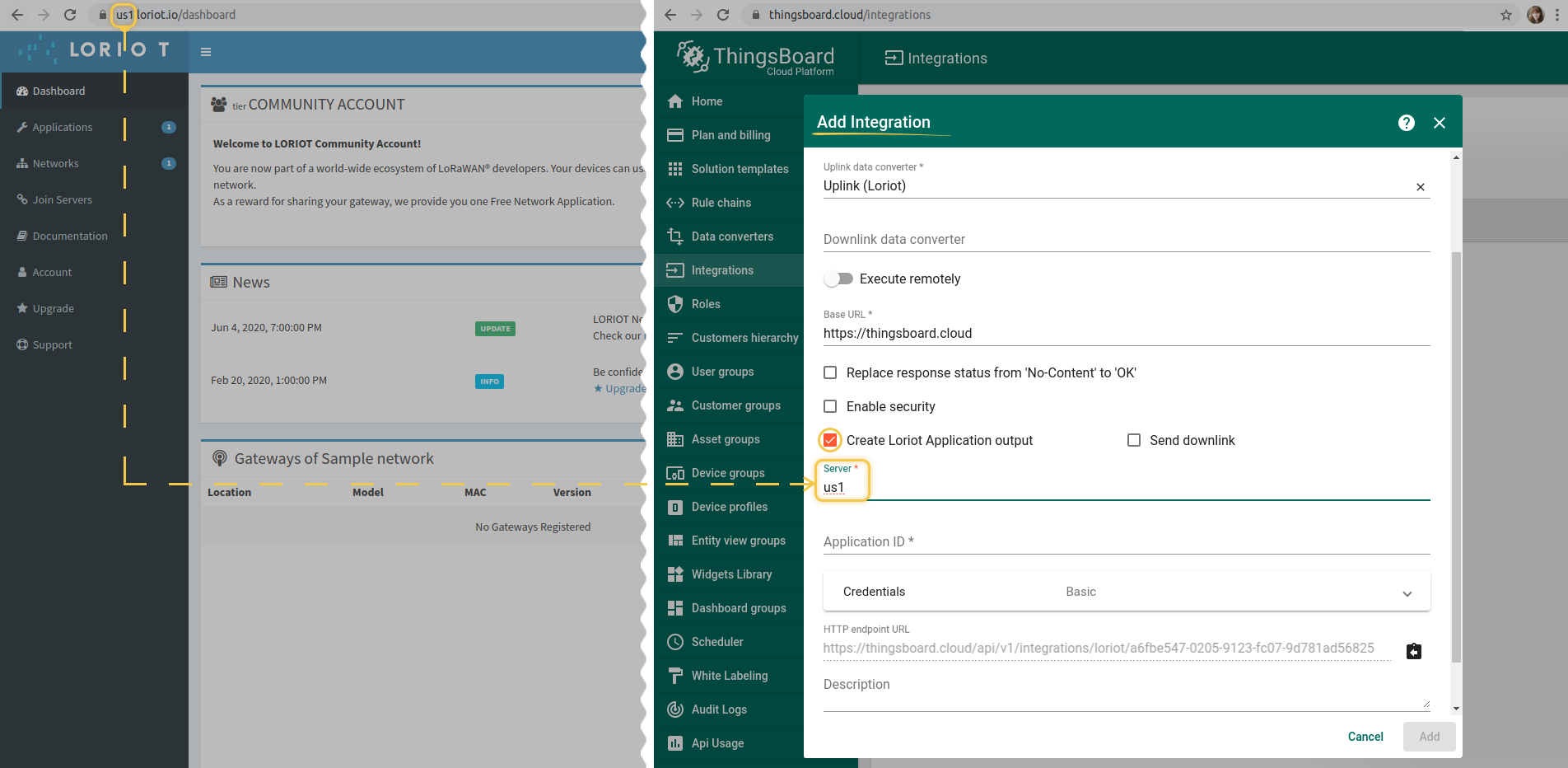Click the Server input field
The height and width of the screenshot is (768, 1568).
(x=1127, y=488)
